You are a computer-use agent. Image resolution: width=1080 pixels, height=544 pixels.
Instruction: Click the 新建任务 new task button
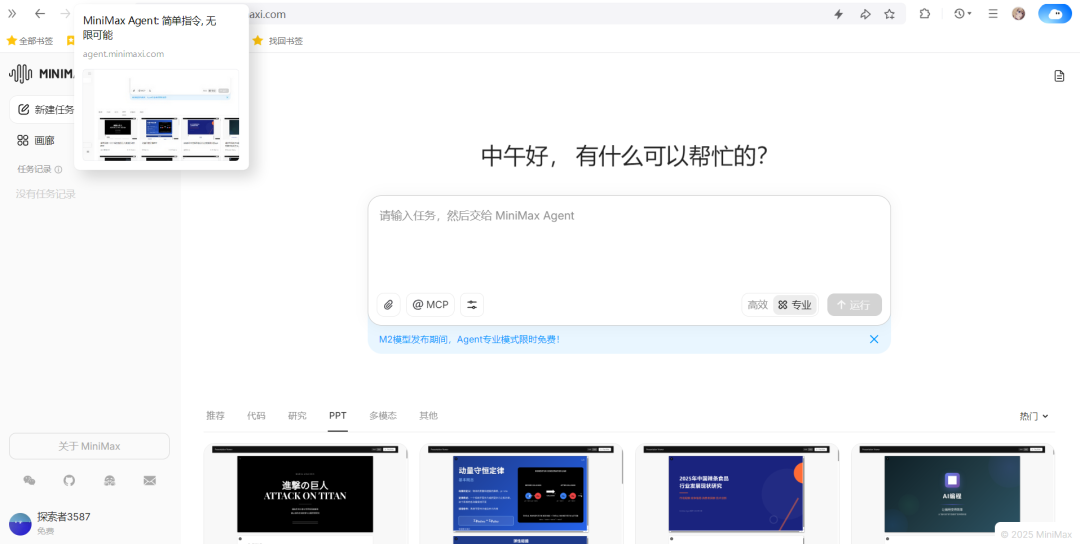click(x=43, y=109)
